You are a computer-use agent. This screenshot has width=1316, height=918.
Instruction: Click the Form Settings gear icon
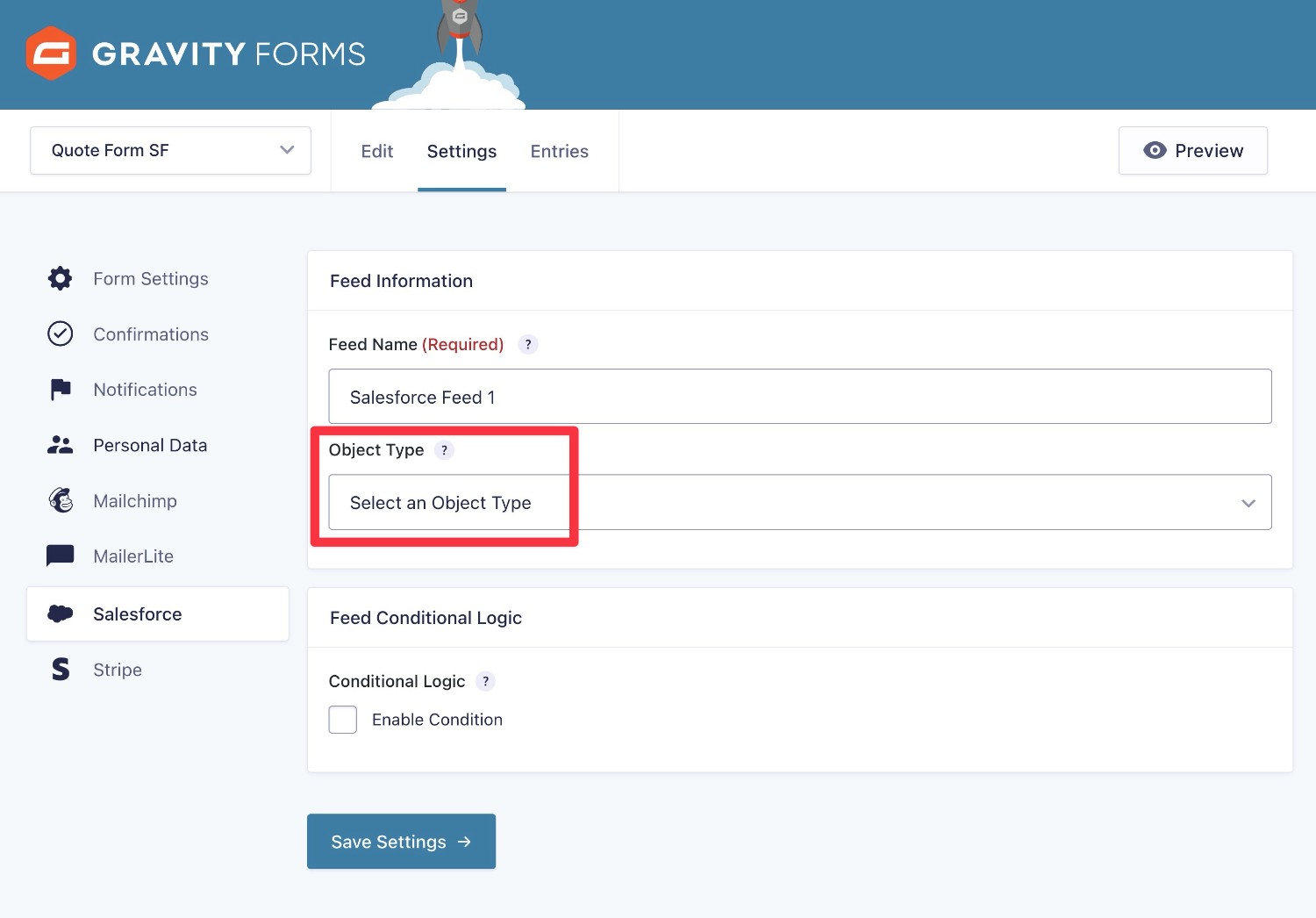60,278
